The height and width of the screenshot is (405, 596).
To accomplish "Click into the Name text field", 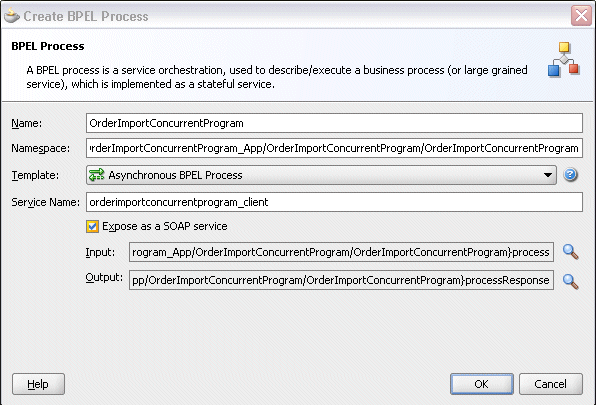I will [x=334, y=123].
